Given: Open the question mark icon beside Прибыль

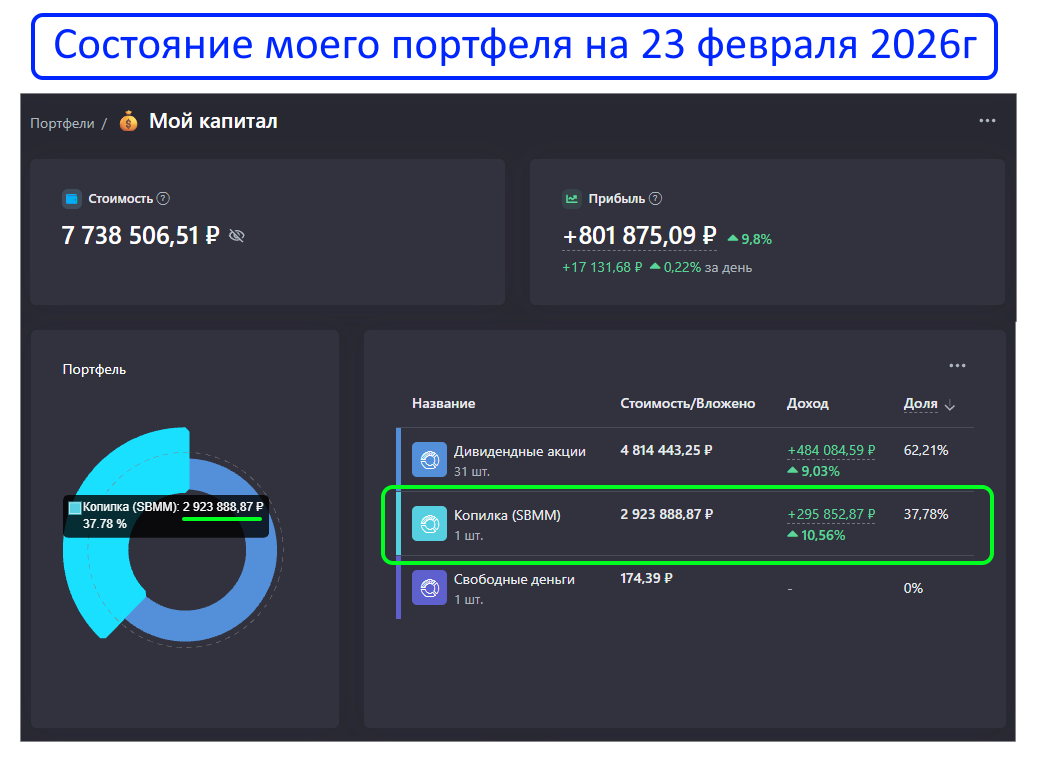Looking at the screenshot, I should pos(657,198).
